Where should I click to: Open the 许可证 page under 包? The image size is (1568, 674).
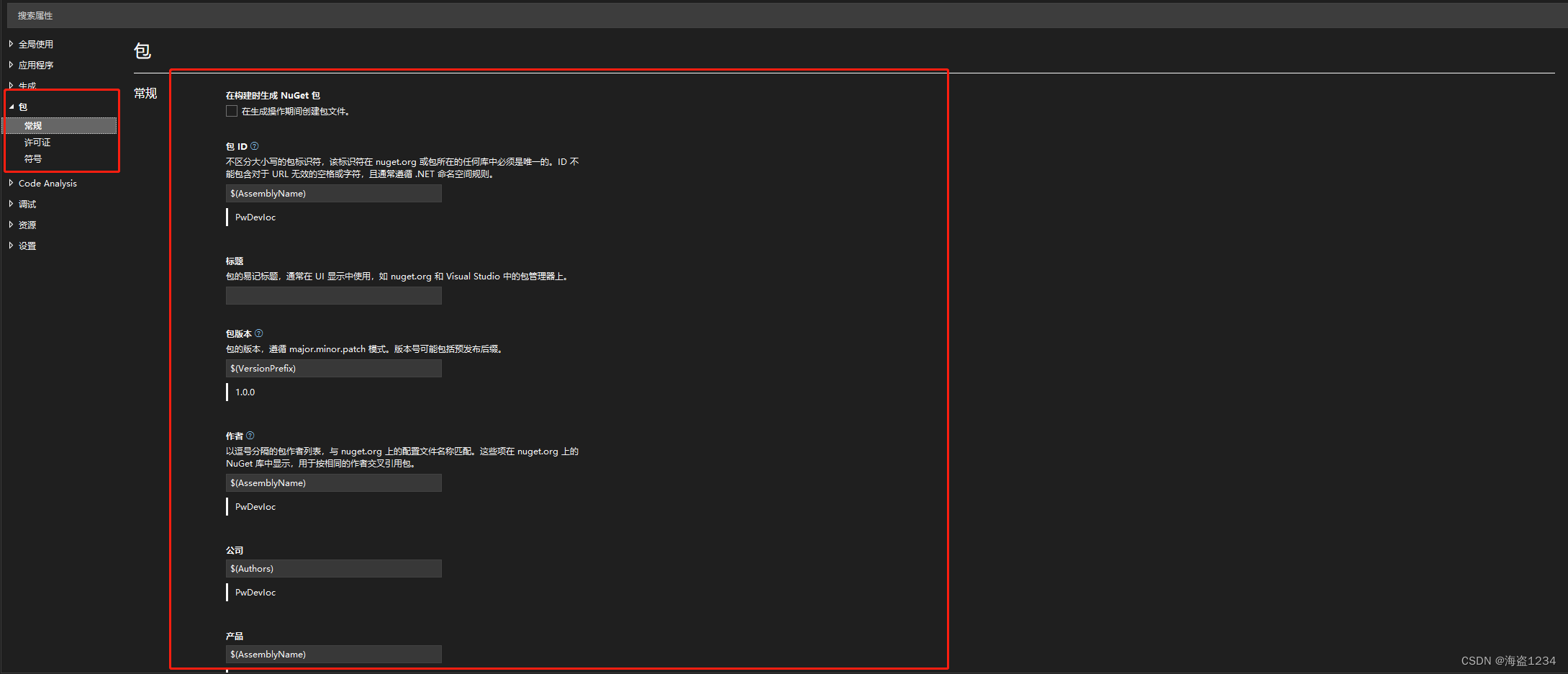(x=37, y=142)
